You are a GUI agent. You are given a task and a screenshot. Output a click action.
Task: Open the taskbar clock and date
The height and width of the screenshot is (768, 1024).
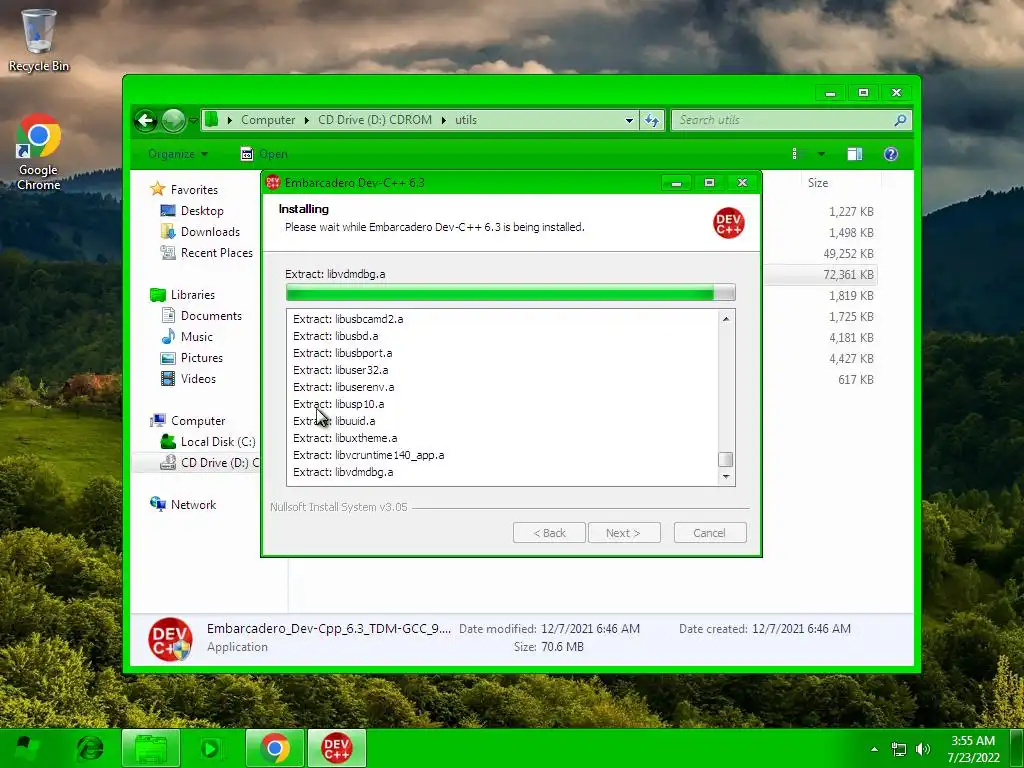tap(973, 749)
